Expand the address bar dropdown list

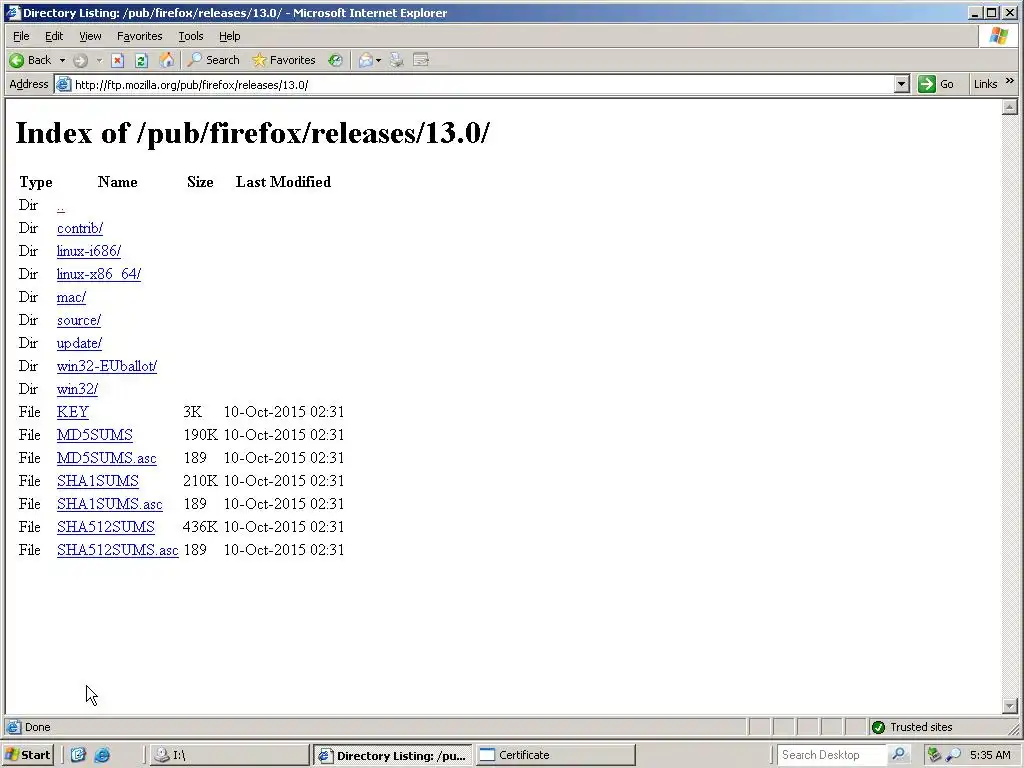901,84
